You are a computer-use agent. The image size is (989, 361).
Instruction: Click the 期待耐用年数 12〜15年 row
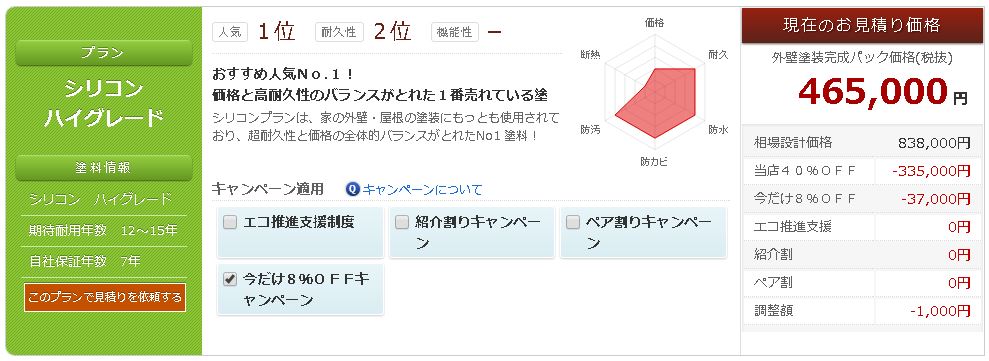click(103, 230)
